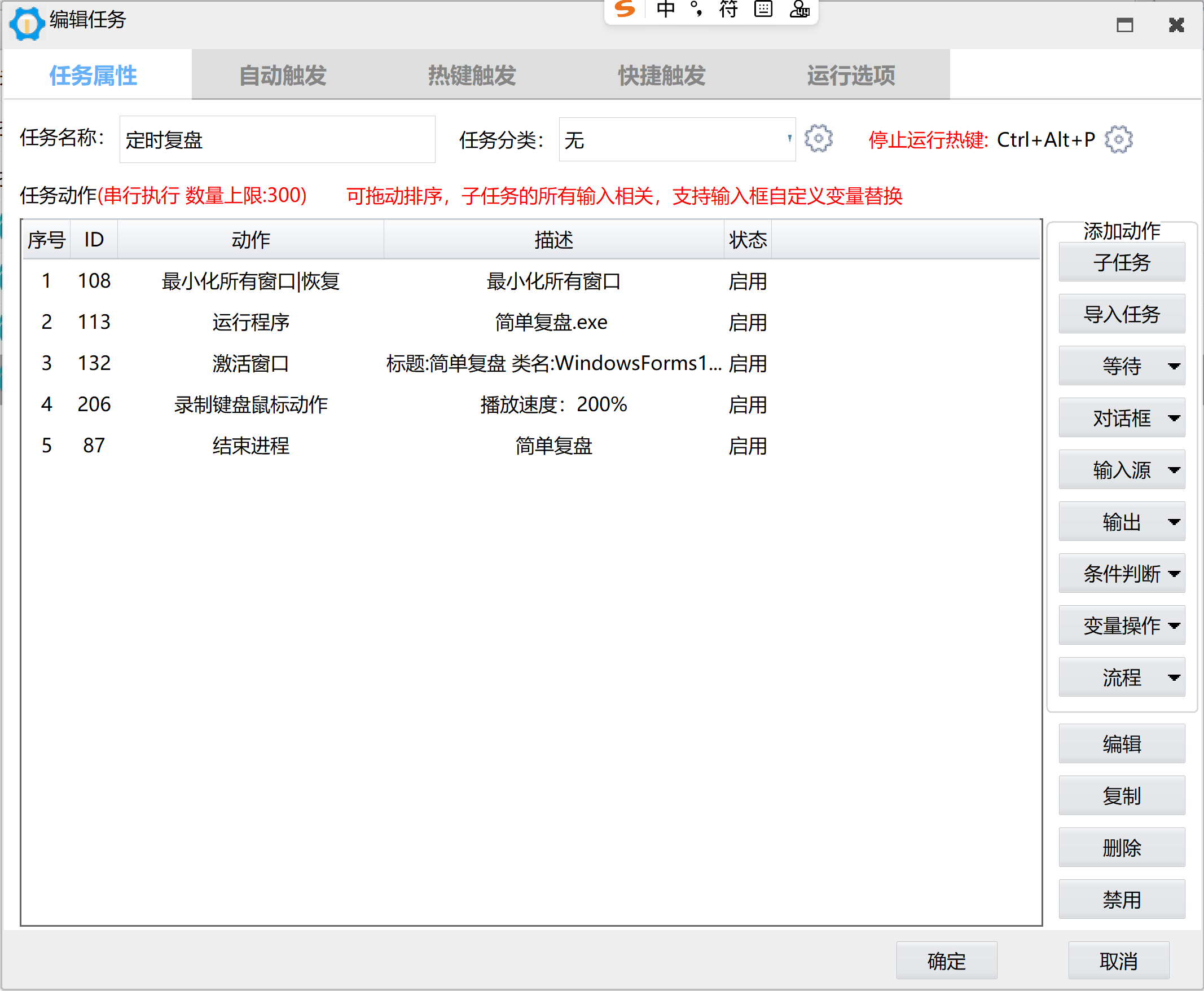Click the 任务名称 input field
Image resolution: width=1204 pixels, height=991 pixels.
(x=277, y=140)
